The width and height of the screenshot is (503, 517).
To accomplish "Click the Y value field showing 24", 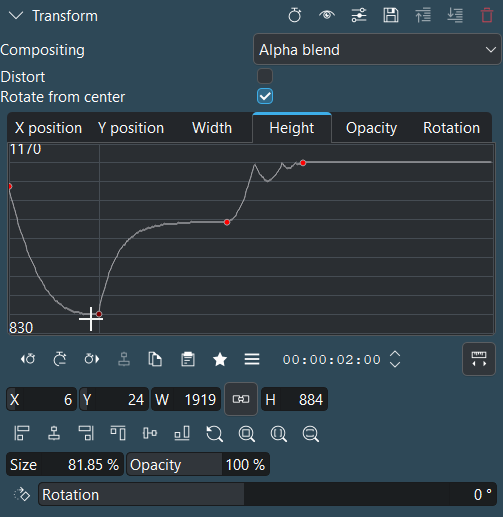I will pos(114,399).
